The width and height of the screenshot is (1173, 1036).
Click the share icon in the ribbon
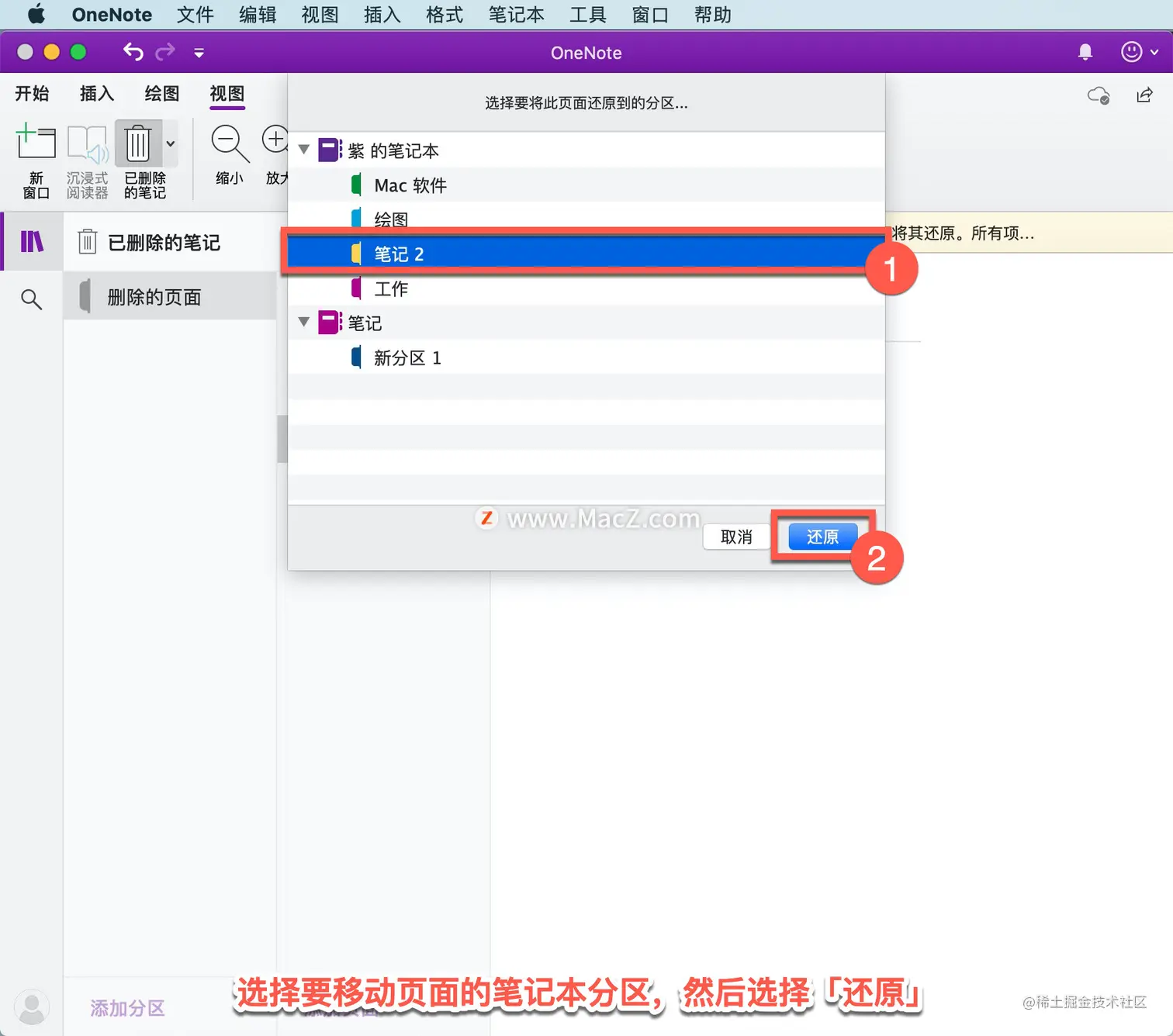coord(1144,95)
